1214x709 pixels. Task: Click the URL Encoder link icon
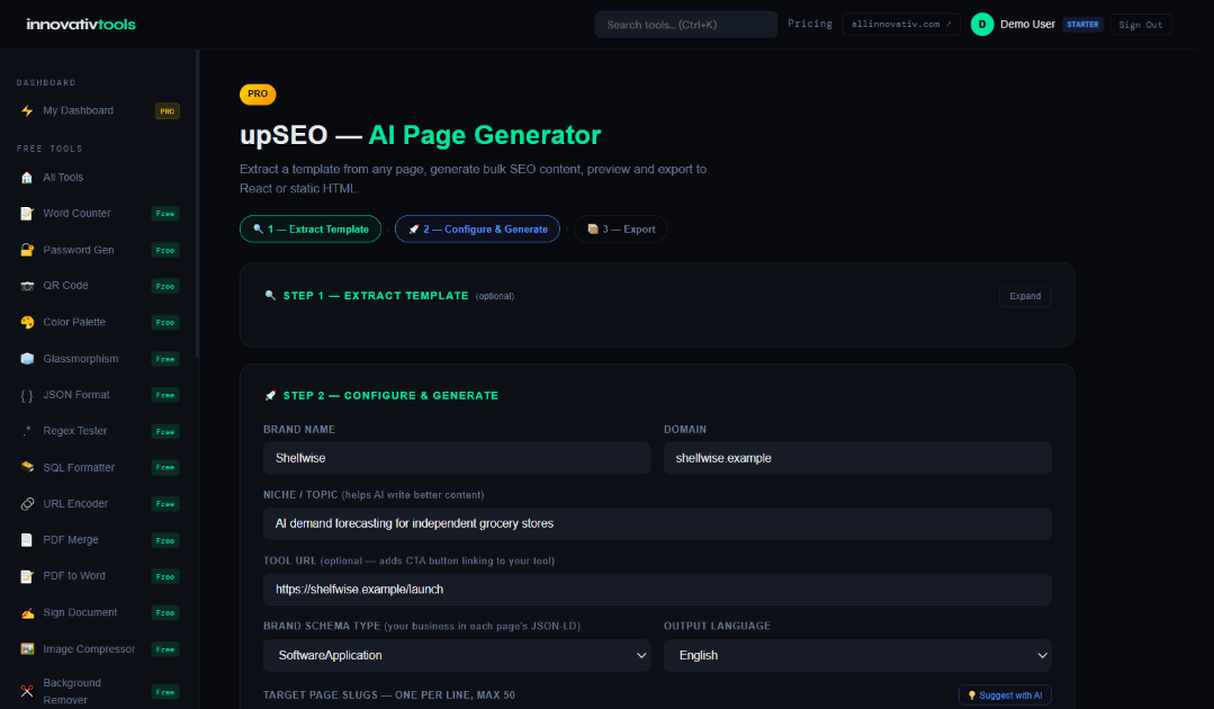click(x=27, y=504)
